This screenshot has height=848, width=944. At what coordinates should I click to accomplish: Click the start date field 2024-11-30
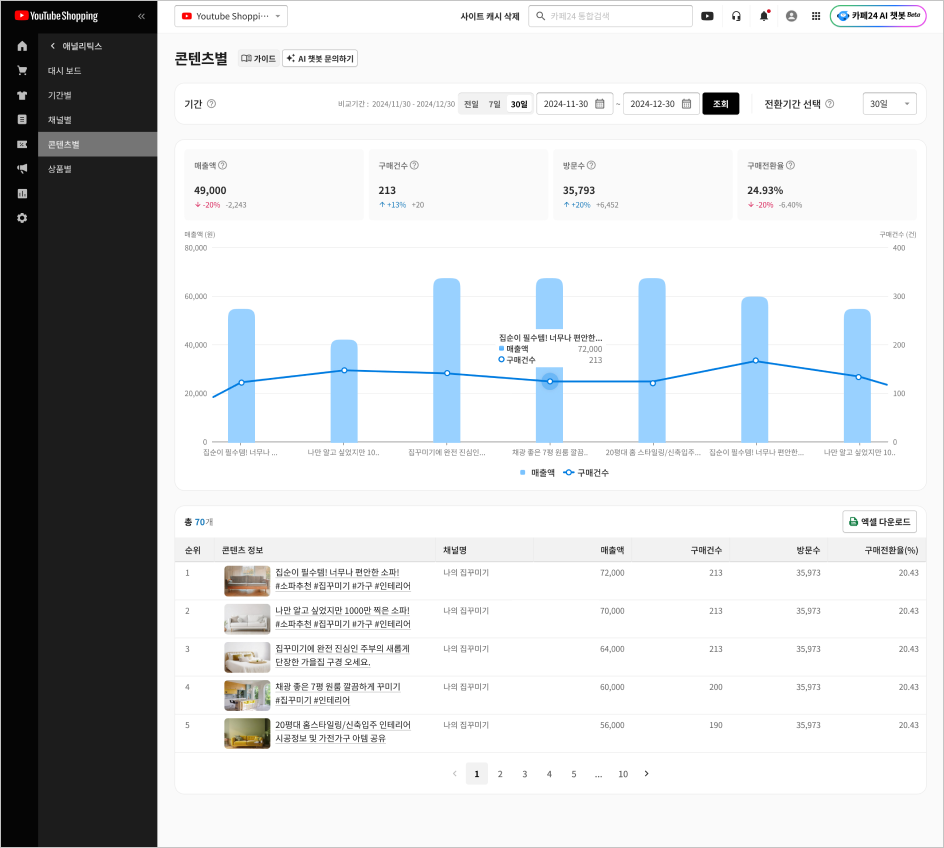pyautogui.click(x=574, y=104)
